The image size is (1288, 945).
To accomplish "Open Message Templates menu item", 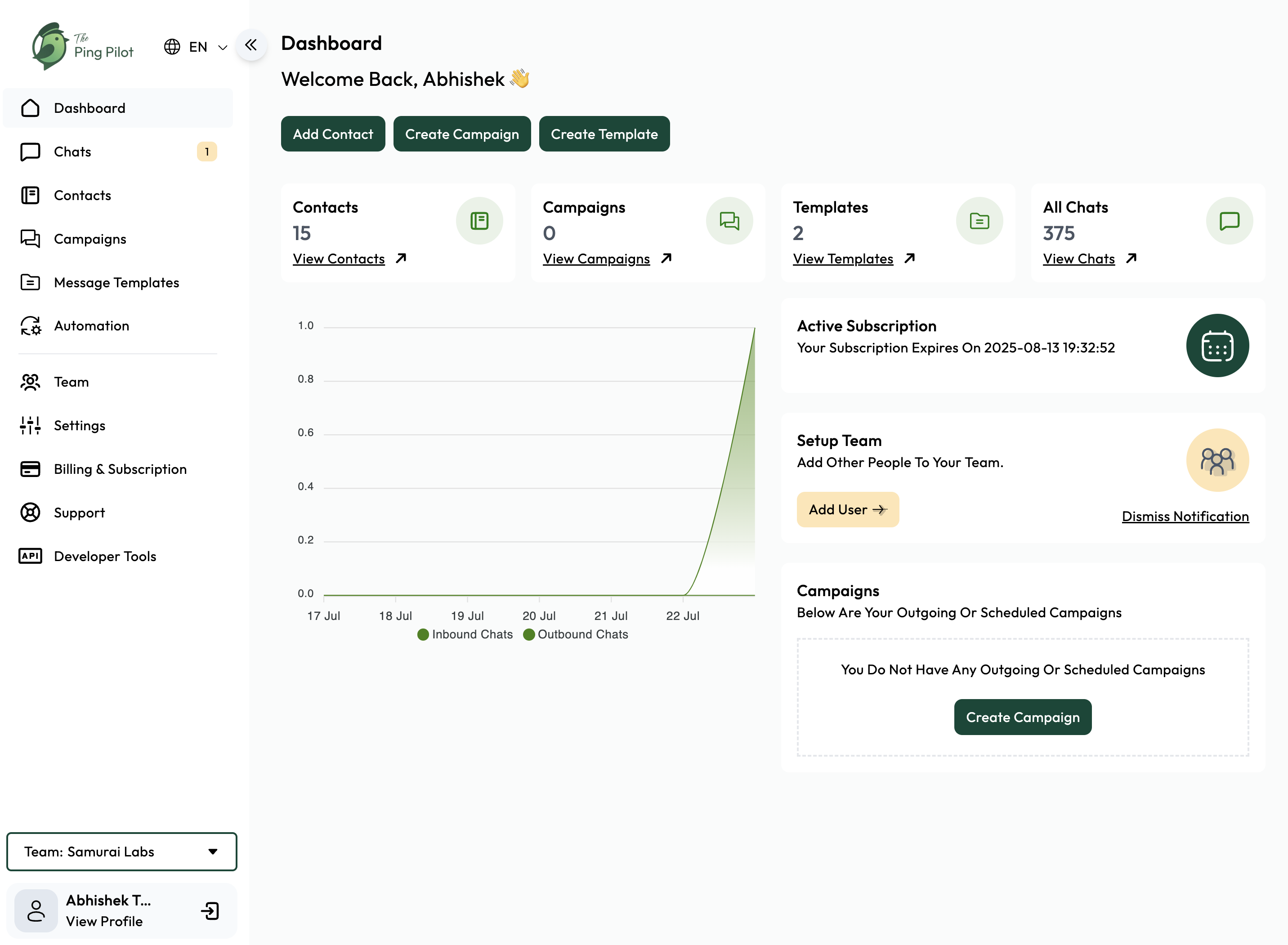I will [118, 282].
